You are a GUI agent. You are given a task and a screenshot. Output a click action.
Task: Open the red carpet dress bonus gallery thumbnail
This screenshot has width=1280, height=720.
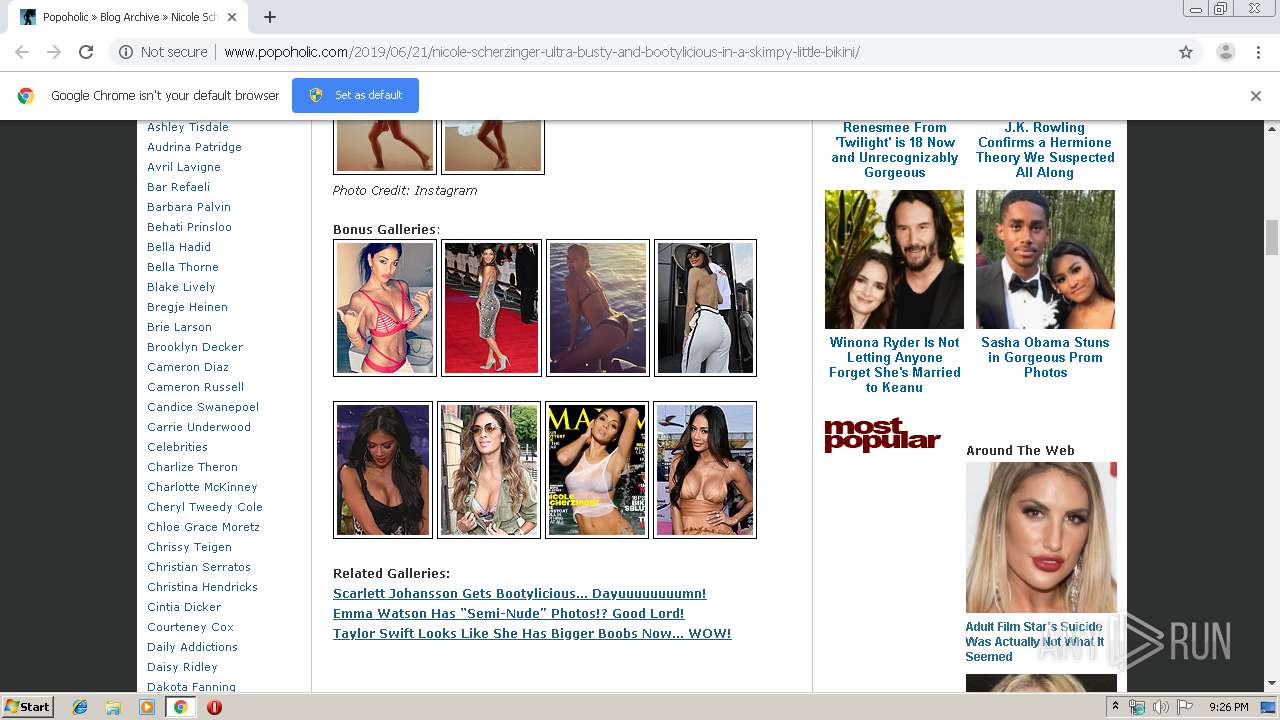(491, 308)
